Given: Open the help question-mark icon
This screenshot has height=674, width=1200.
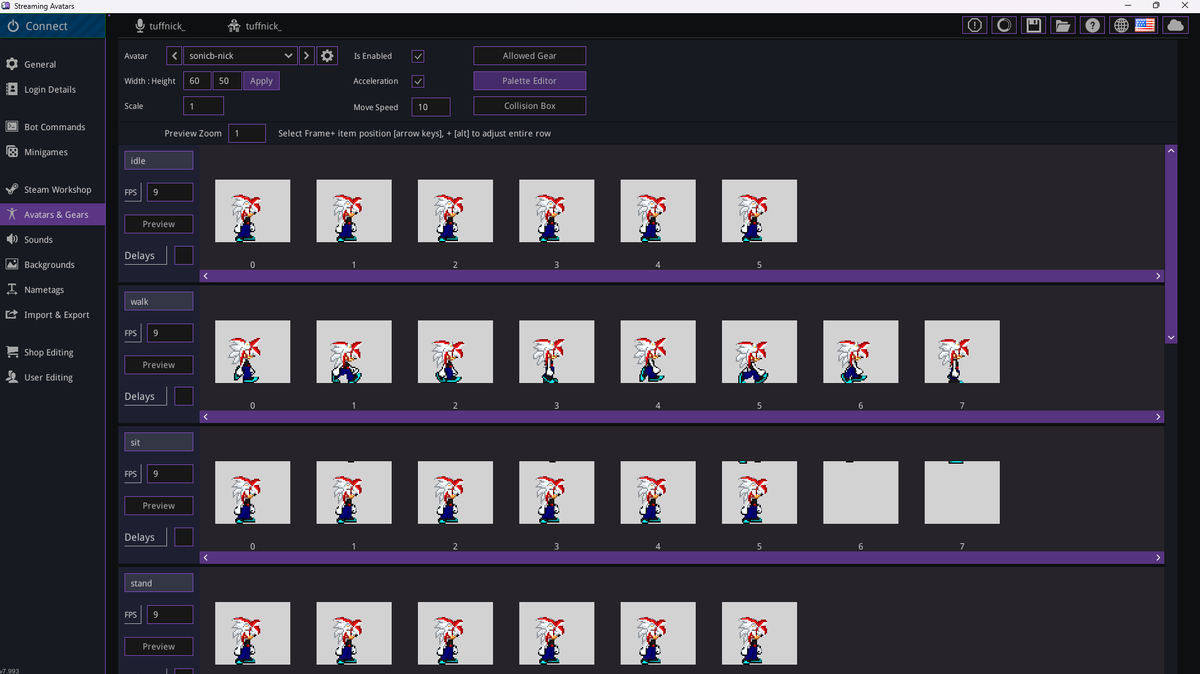Looking at the screenshot, I should pyautogui.click(x=1092, y=25).
